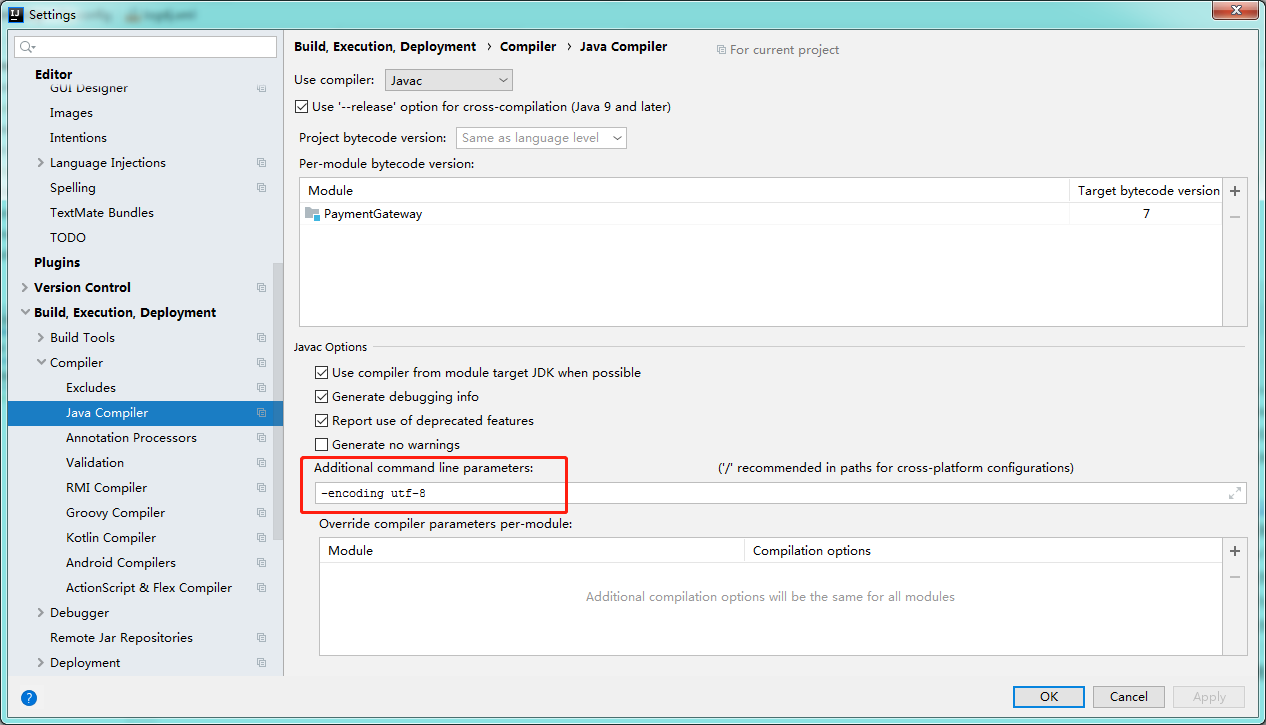
Task: Click the Cancel button
Action: click(1128, 697)
